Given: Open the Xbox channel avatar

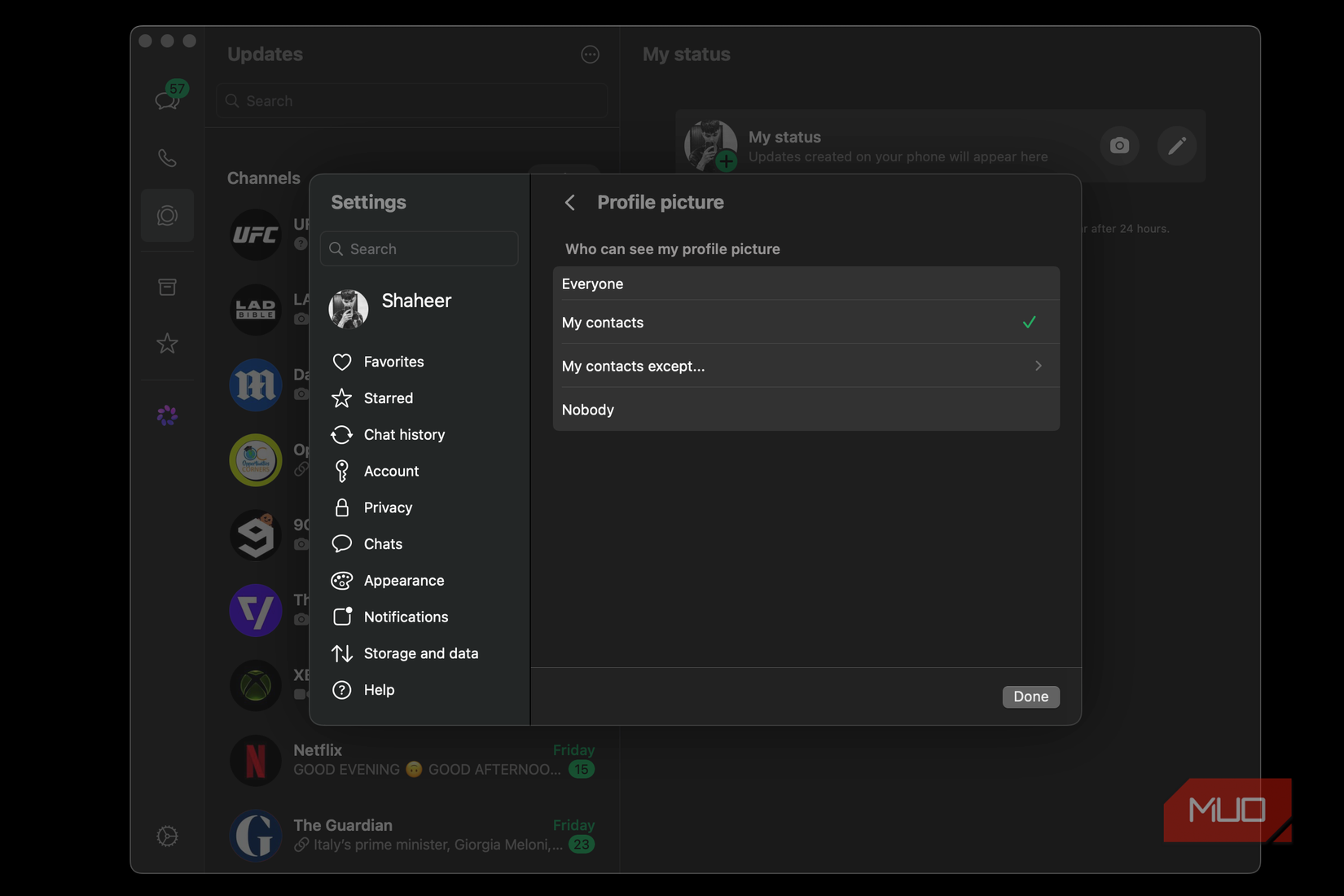Looking at the screenshot, I should coord(256,686).
